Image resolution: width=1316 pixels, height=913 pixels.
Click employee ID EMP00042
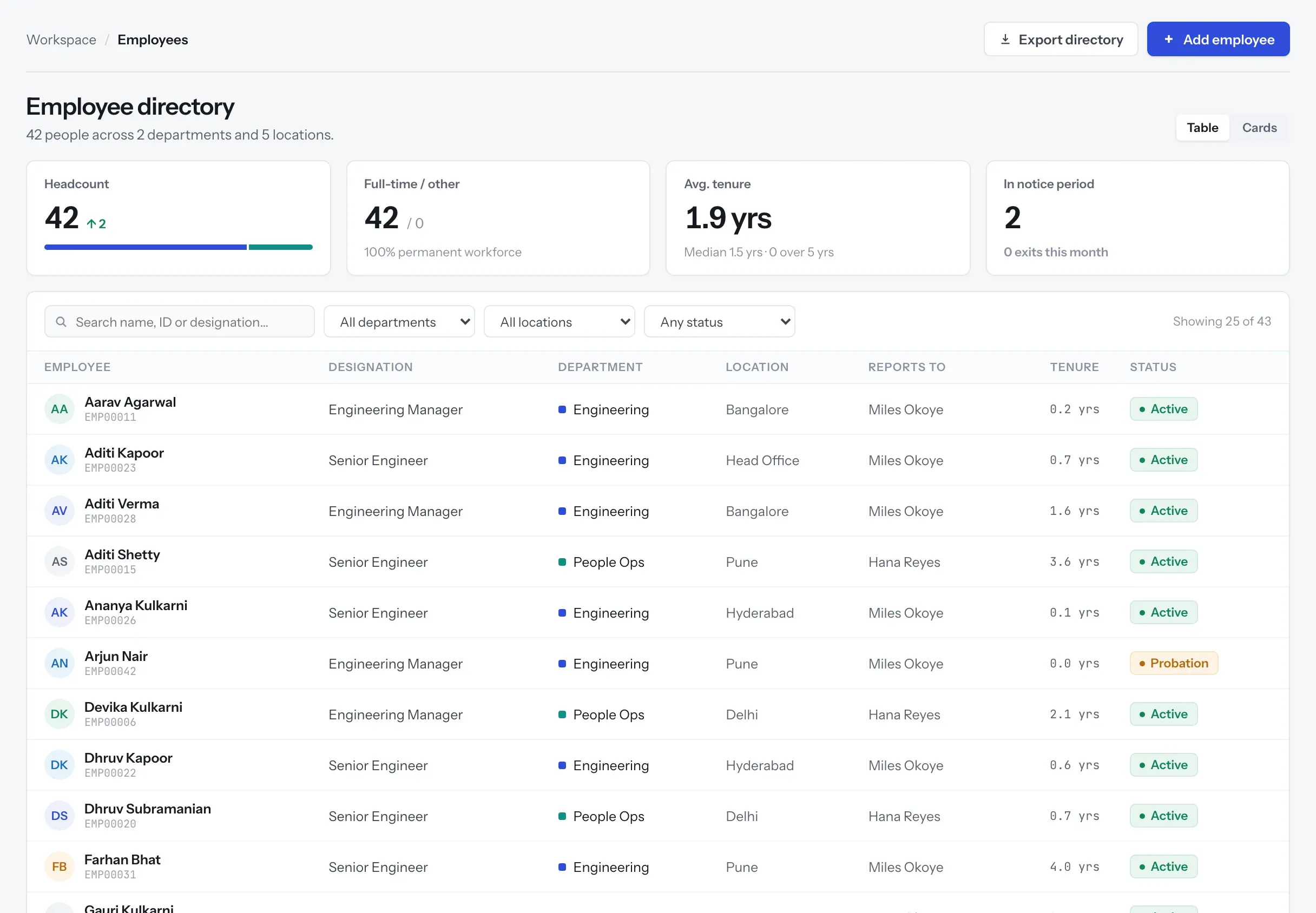click(110, 672)
